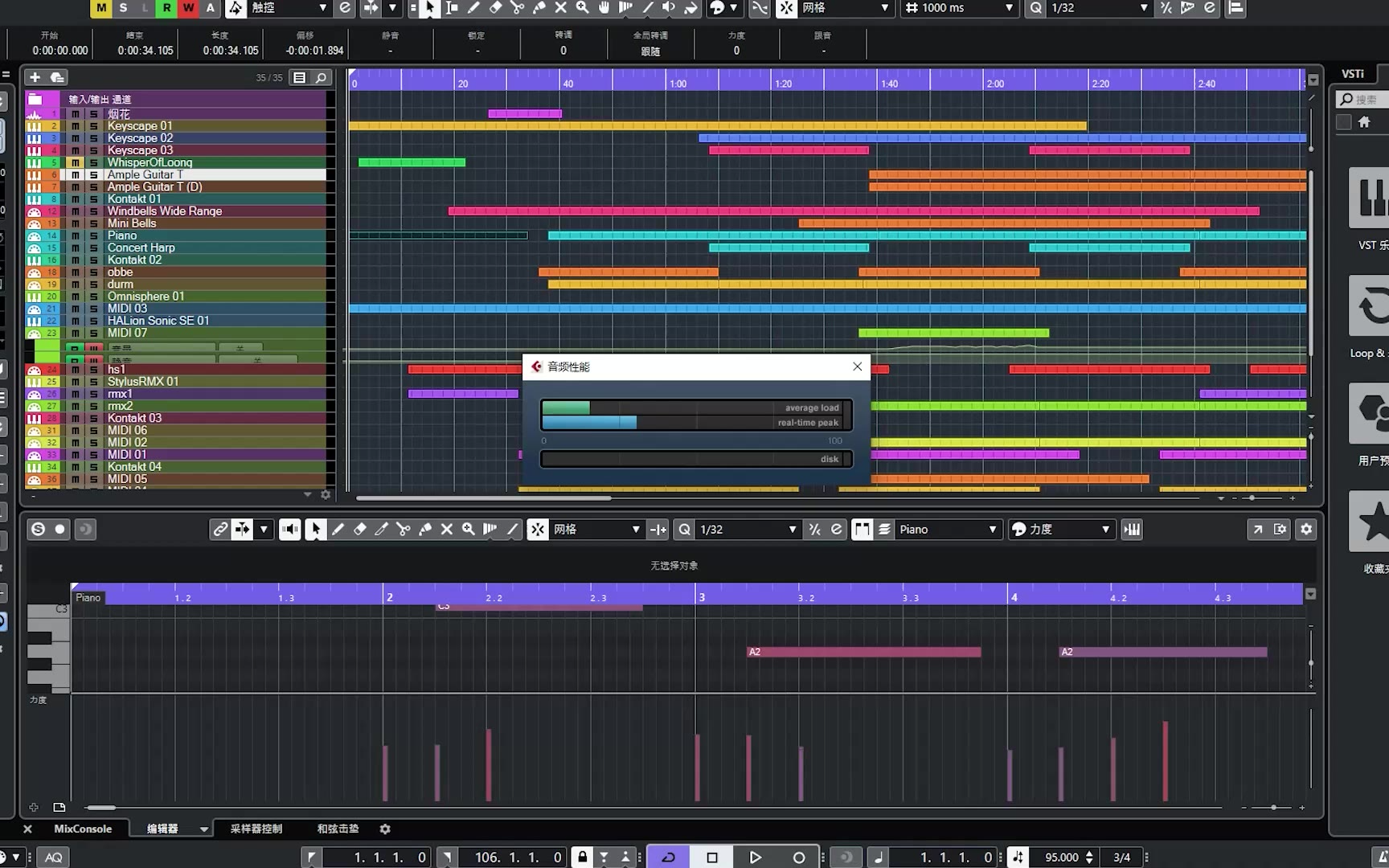Mute the Piano track
The image size is (1389, 868).
pos(76,235)
